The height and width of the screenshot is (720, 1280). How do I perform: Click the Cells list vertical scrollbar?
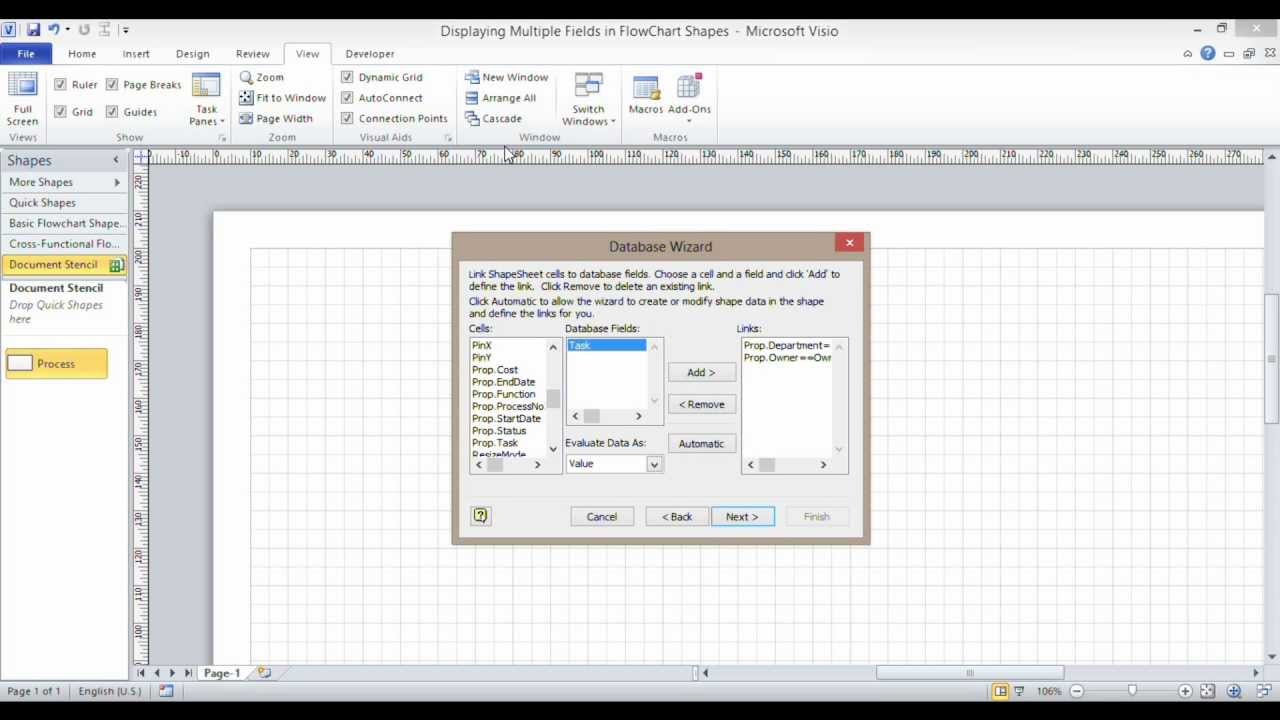pos(553,397)
